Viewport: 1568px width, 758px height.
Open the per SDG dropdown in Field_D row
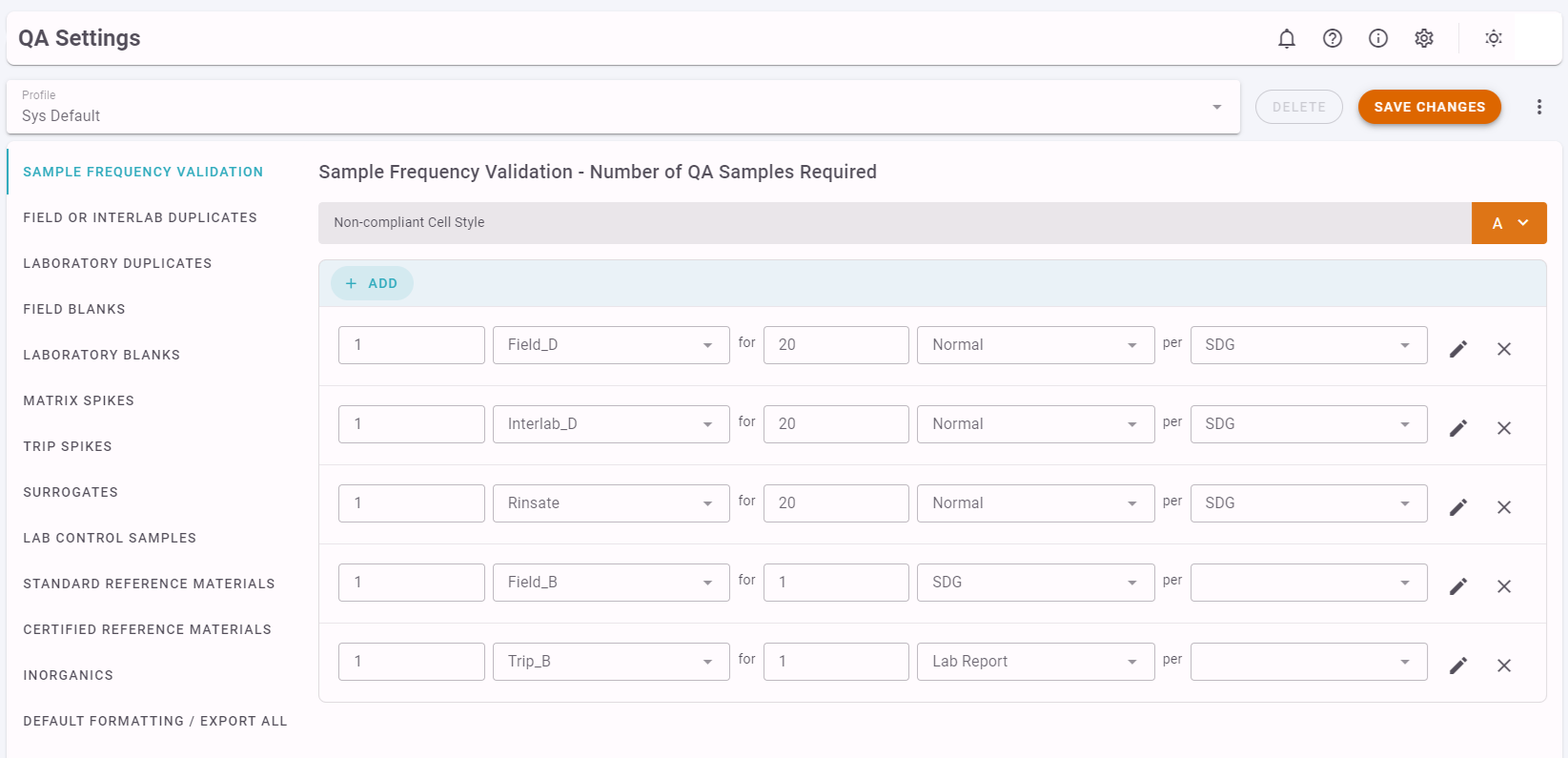(x=1309, y=345)
